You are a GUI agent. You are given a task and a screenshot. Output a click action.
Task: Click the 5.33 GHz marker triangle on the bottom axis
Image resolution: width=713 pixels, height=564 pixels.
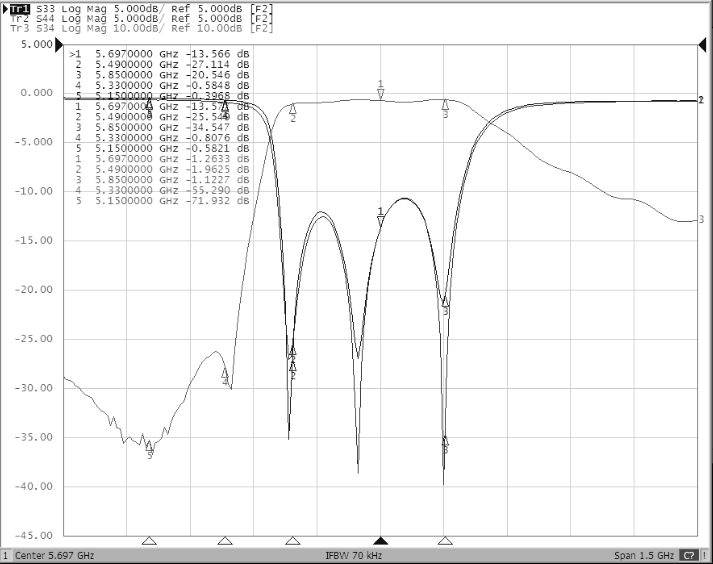click(225, 540)
